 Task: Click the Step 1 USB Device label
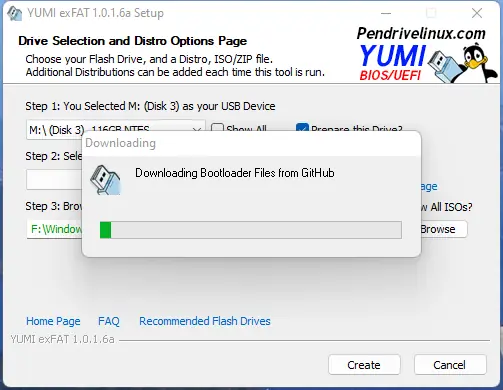point(150,106)
